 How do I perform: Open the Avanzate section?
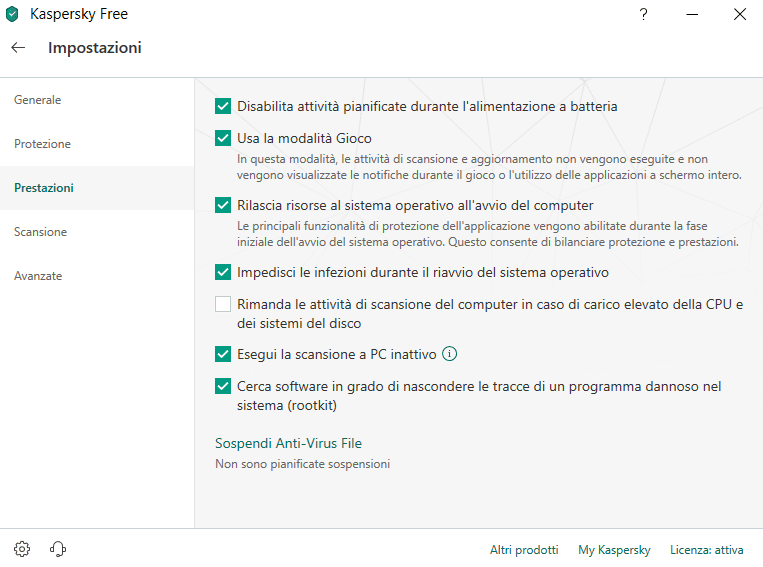(38, 276)
